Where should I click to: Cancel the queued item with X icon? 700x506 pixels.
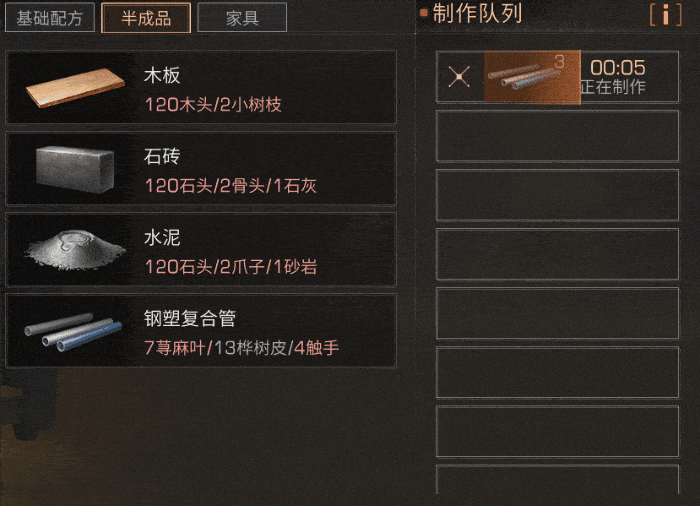tap(459, 77)
